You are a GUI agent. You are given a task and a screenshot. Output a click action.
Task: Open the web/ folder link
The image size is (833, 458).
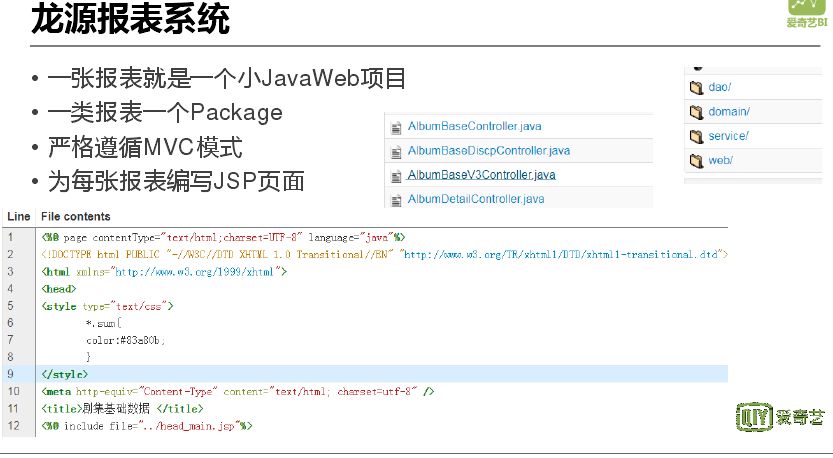(720, 160)
